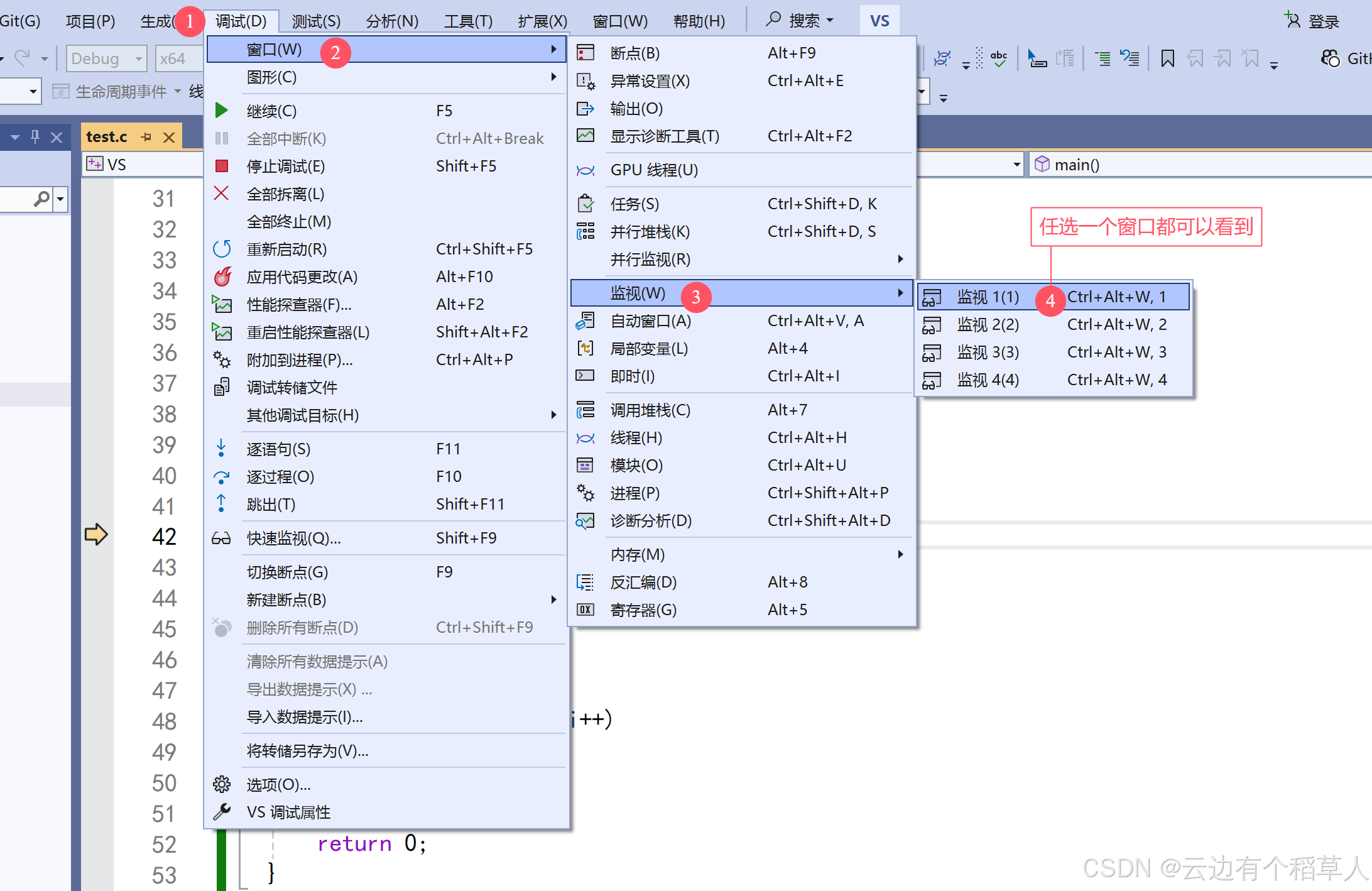1372x891 pixels.
Task: Click the red Stop Debugging (停止调试) icon
Action: coord(221,166)
